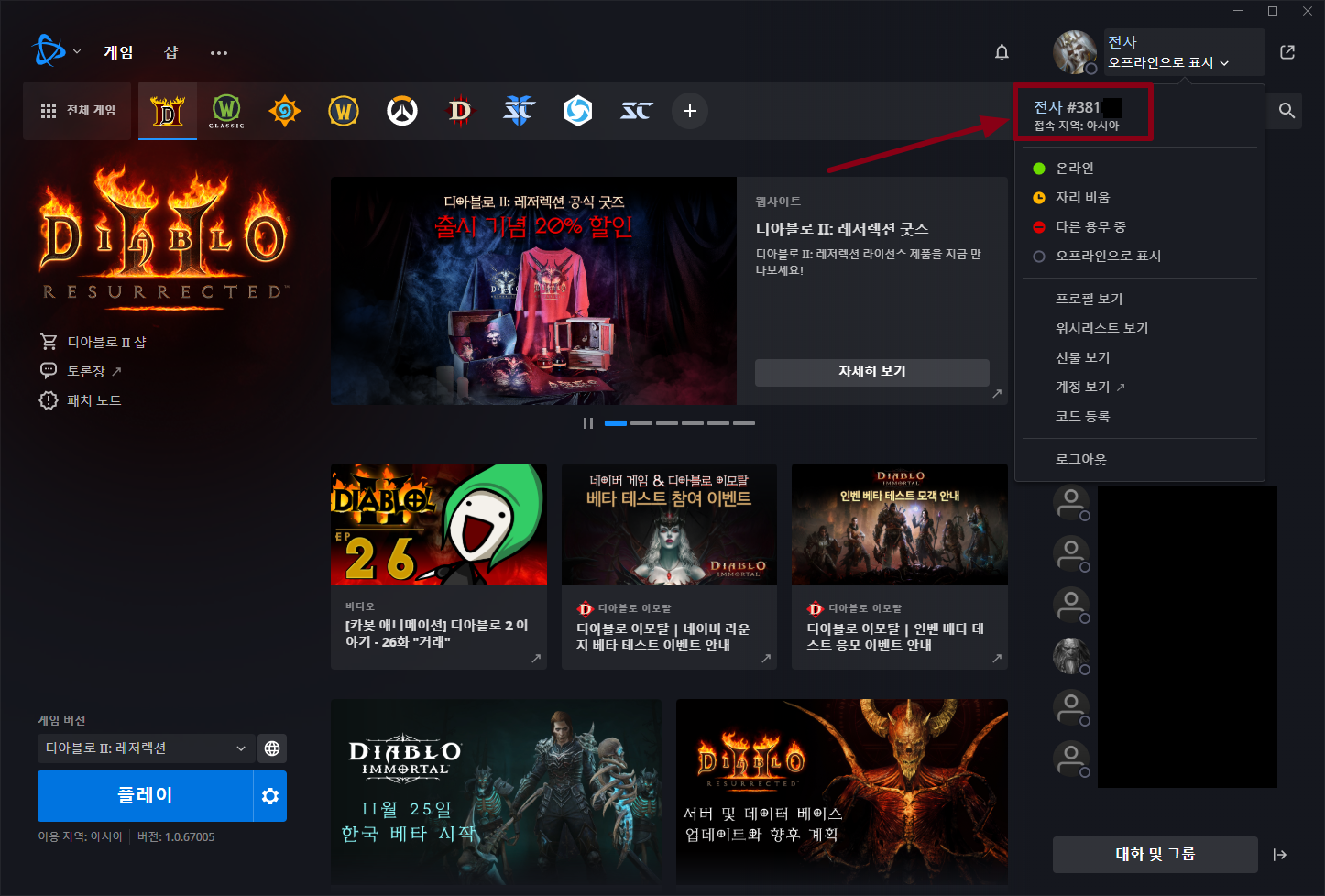1325x896 pixels.
Task: Pause the banner carousel
Action: (588, 423)
